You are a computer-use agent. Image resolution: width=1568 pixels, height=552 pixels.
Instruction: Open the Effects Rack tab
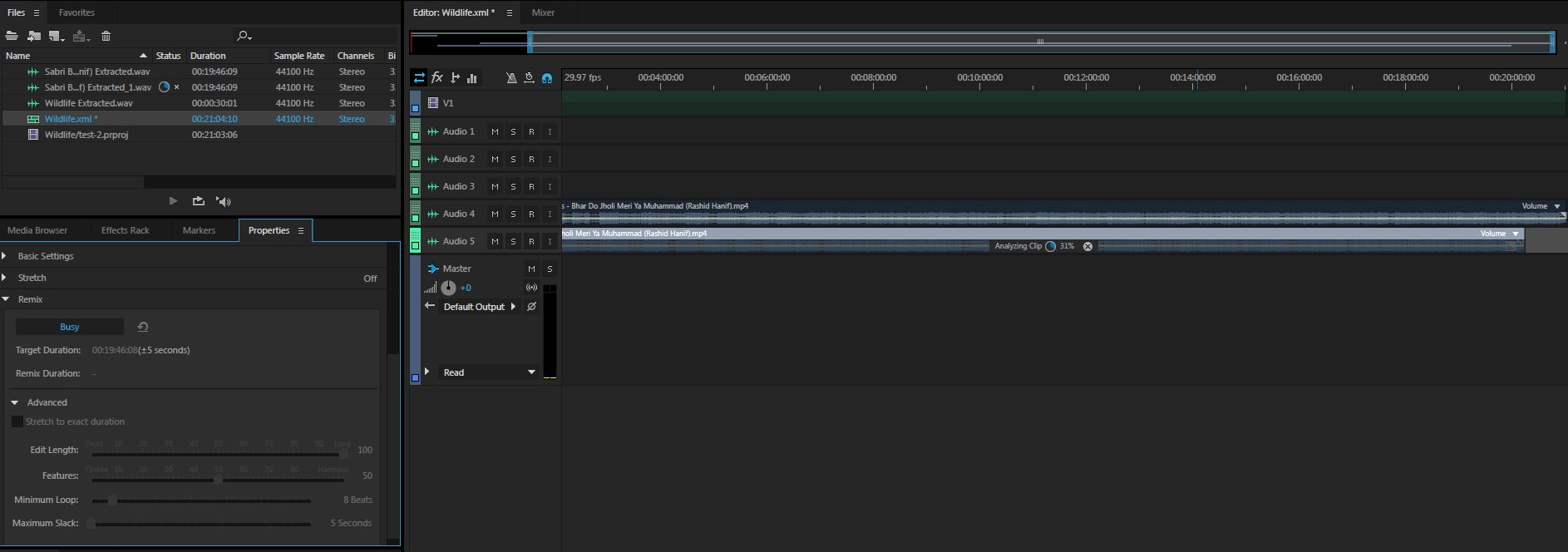[125, 230]
